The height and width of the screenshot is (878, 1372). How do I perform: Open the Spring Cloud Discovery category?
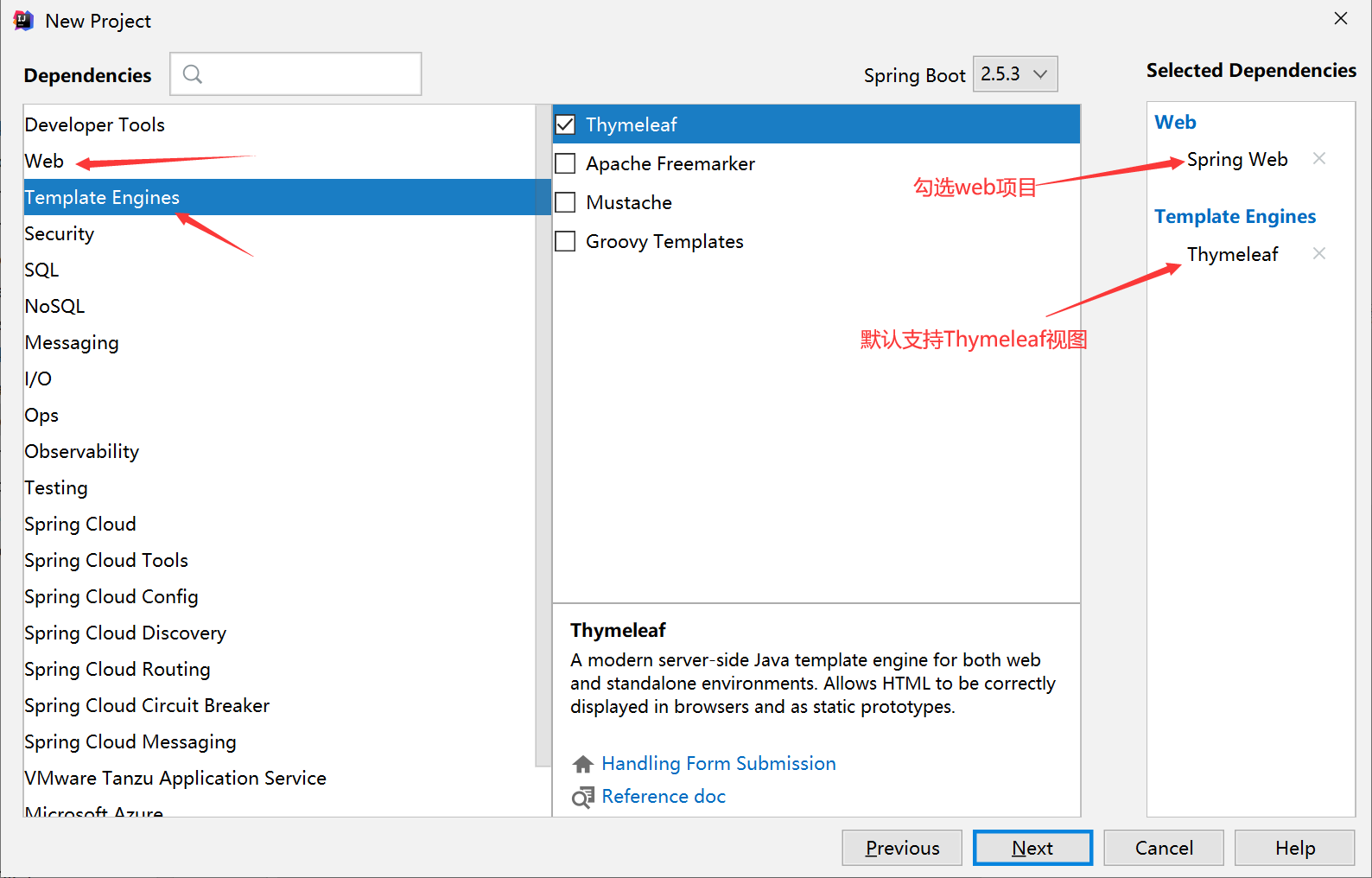[280, 633]
